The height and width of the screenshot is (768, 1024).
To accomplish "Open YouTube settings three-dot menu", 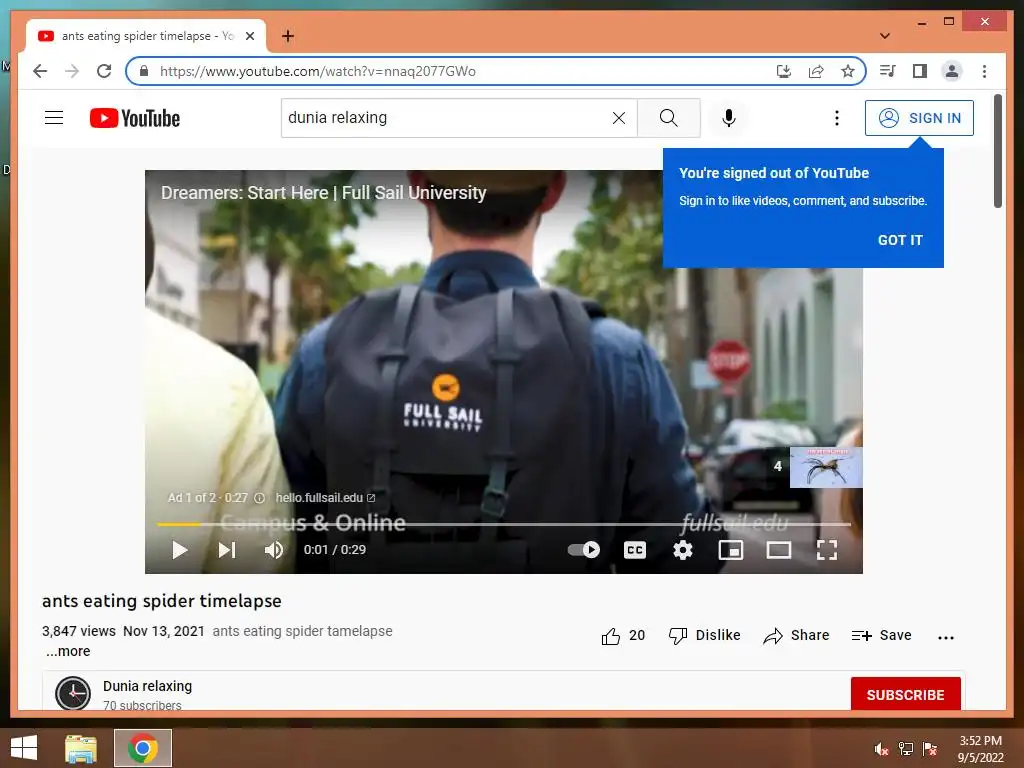I will pyautogui.click(x=837, y=118).
